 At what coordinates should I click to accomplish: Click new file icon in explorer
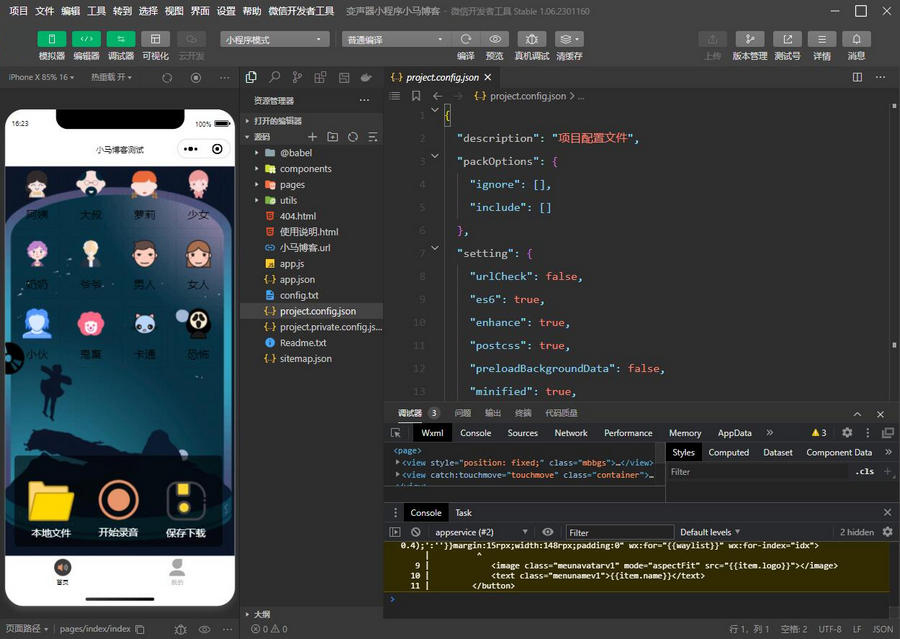pyautogui.click(x=313, y=137)
